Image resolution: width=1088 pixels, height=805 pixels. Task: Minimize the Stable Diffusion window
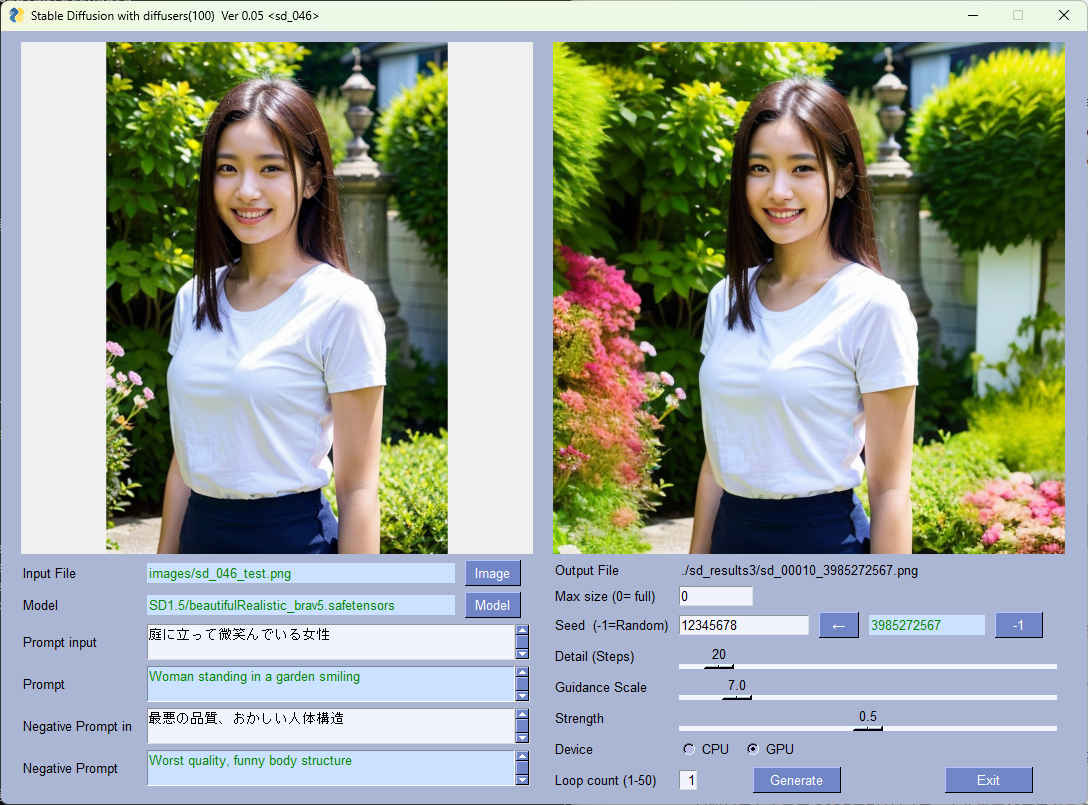tap(974, 15)
